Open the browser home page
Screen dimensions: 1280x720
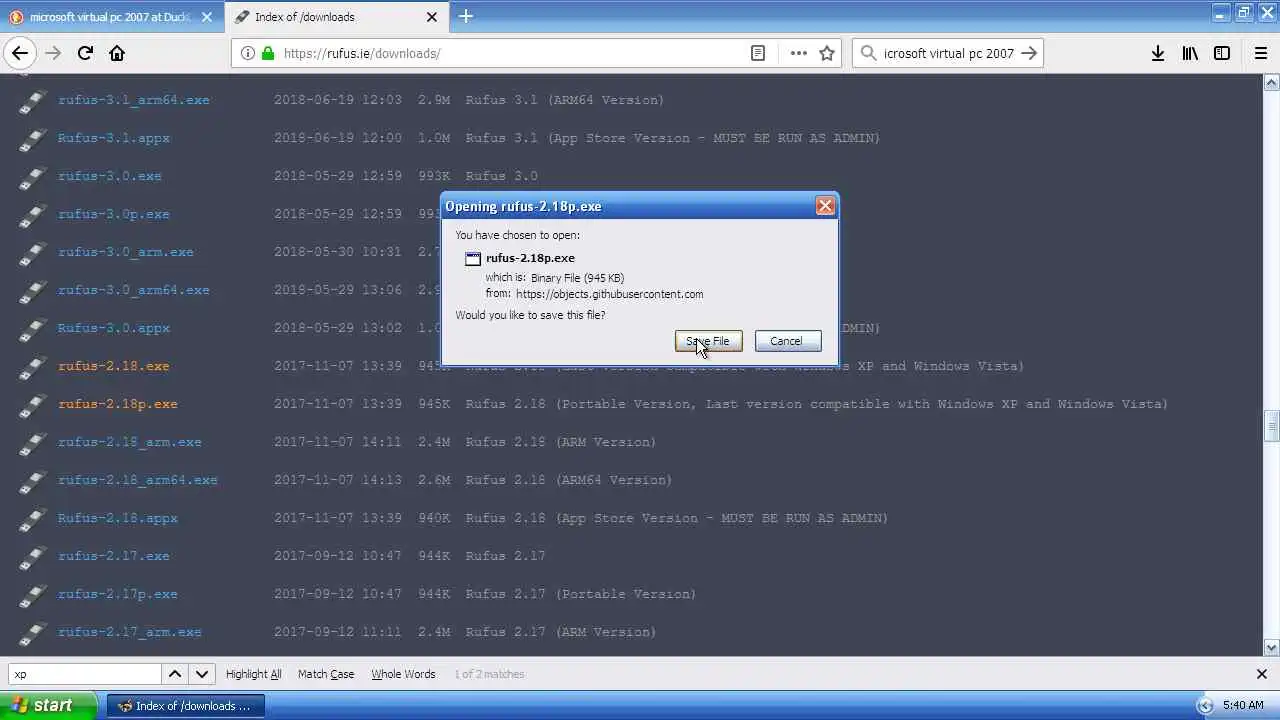pyautogui.click(x=117, y=53)
